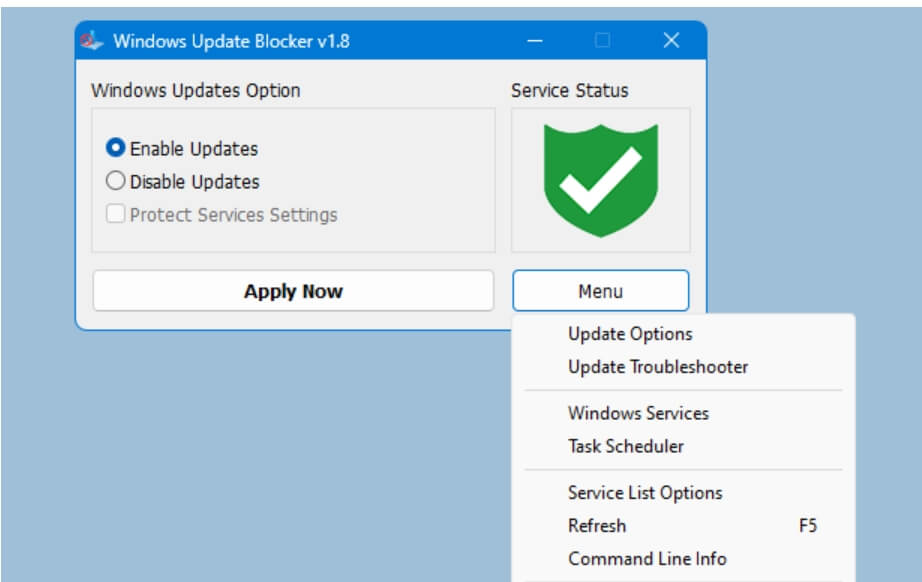Toggle the Menu dropdown button

click(x=600, y=291)
